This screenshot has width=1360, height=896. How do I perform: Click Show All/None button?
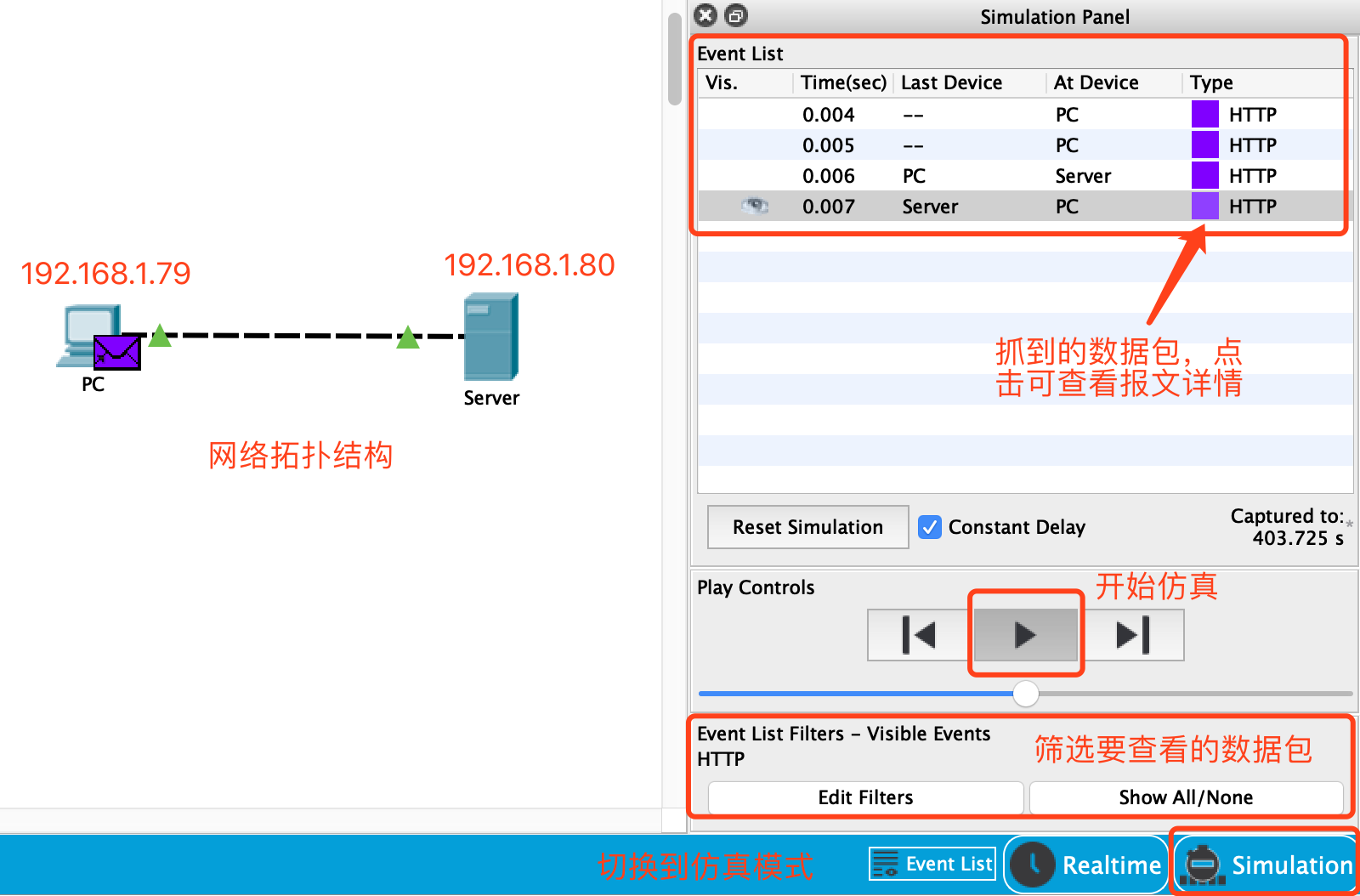click(1186, 797)
